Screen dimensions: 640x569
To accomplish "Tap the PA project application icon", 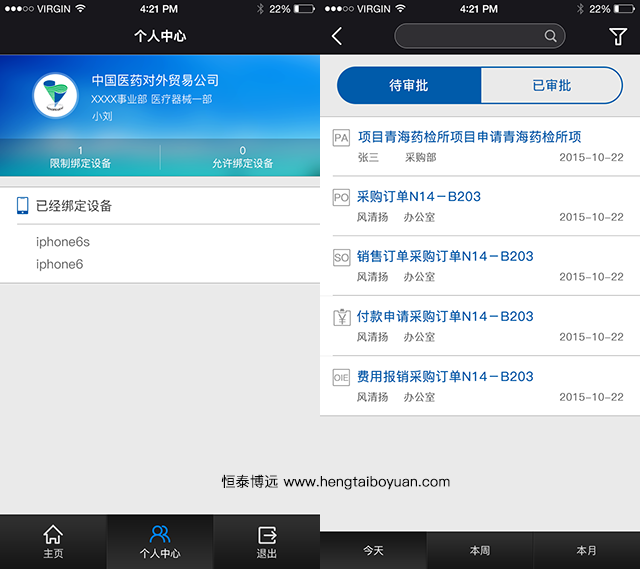I will [341, 138].
